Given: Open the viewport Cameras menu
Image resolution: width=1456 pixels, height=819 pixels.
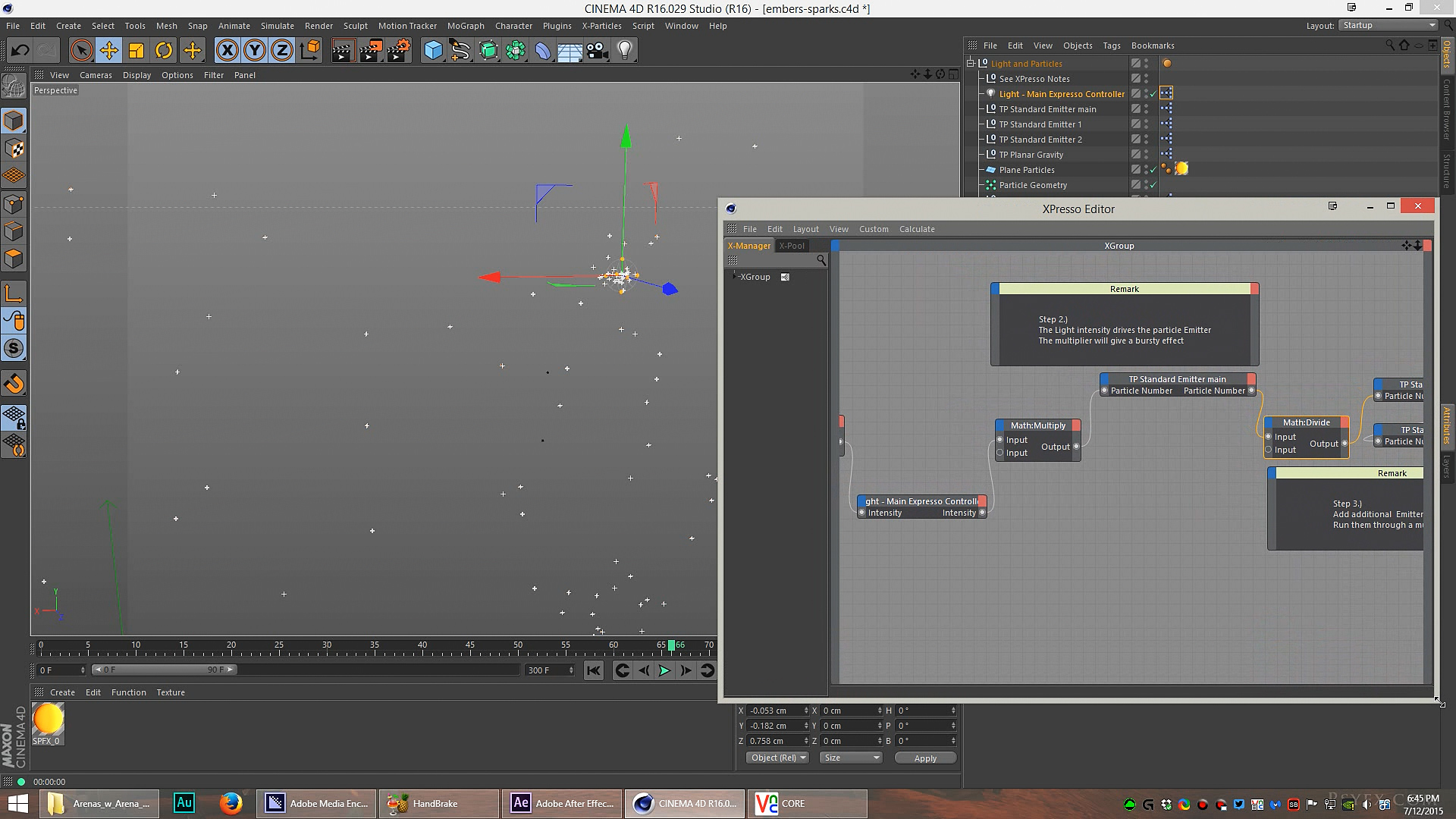Looking at the screenshot, I should tap(96, 75).
